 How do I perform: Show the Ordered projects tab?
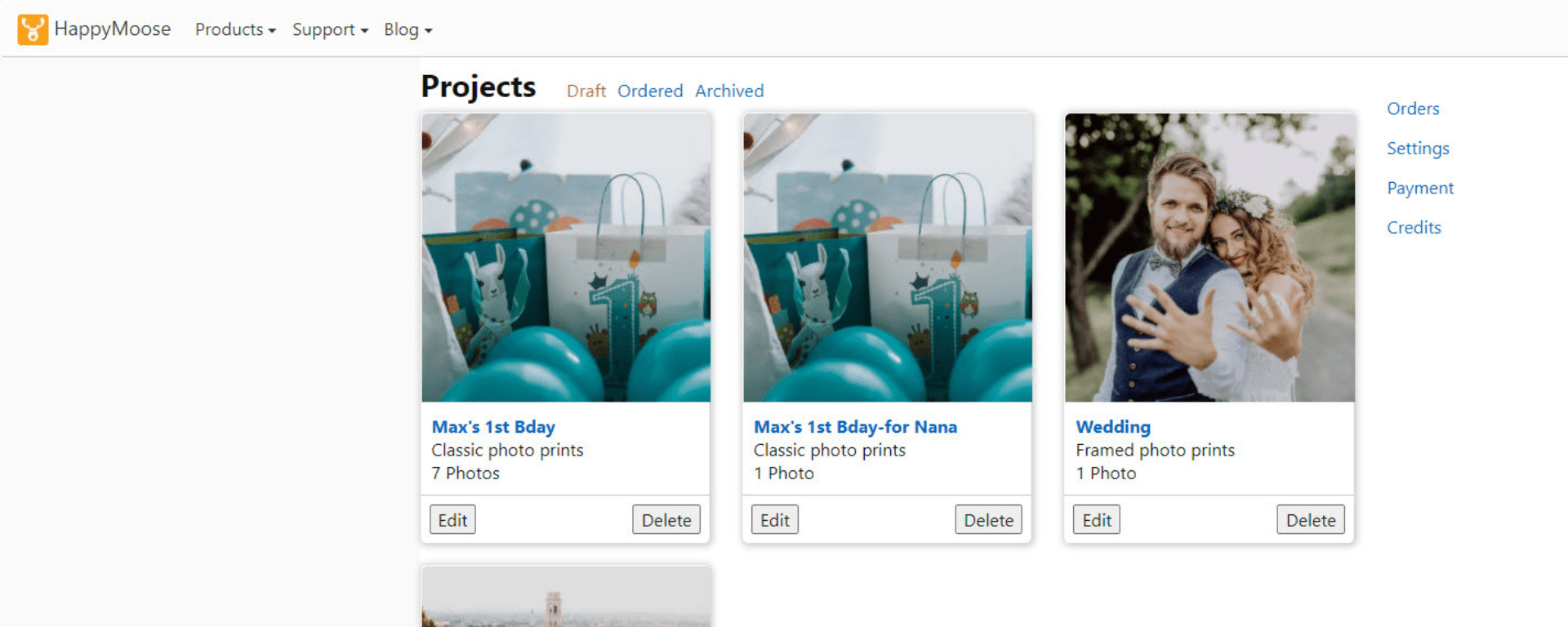650,91
